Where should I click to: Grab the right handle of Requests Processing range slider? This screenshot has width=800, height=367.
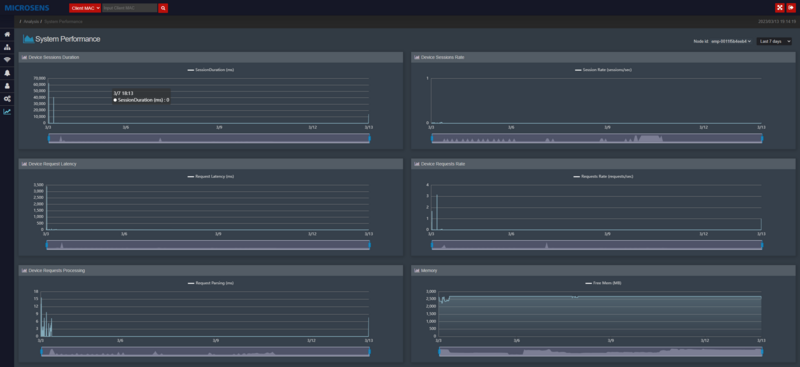click(369, 352)
